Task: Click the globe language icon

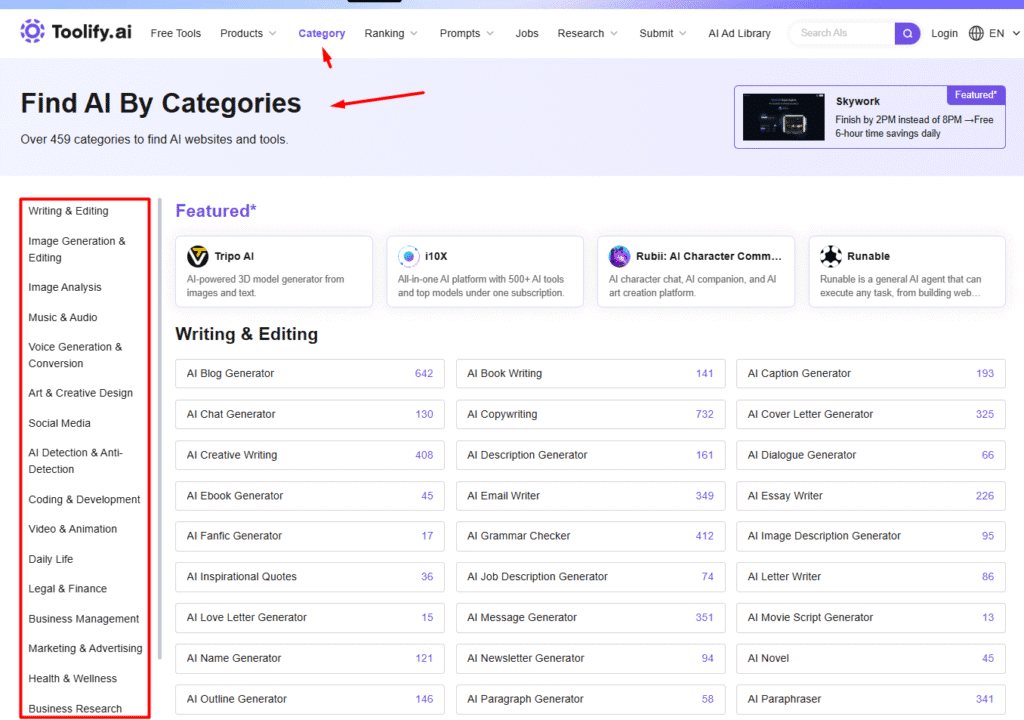Action: tap(976, 33)
